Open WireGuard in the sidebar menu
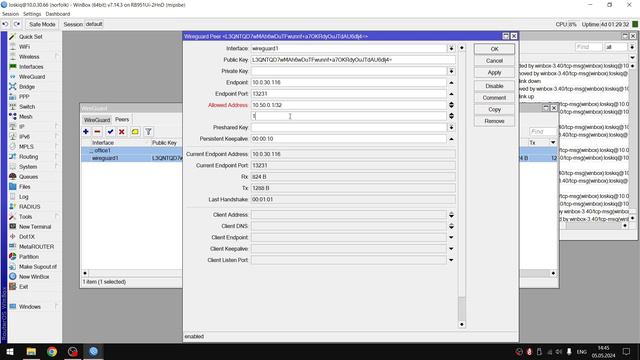This screenshot has height=360, width=640. point(32,77)
